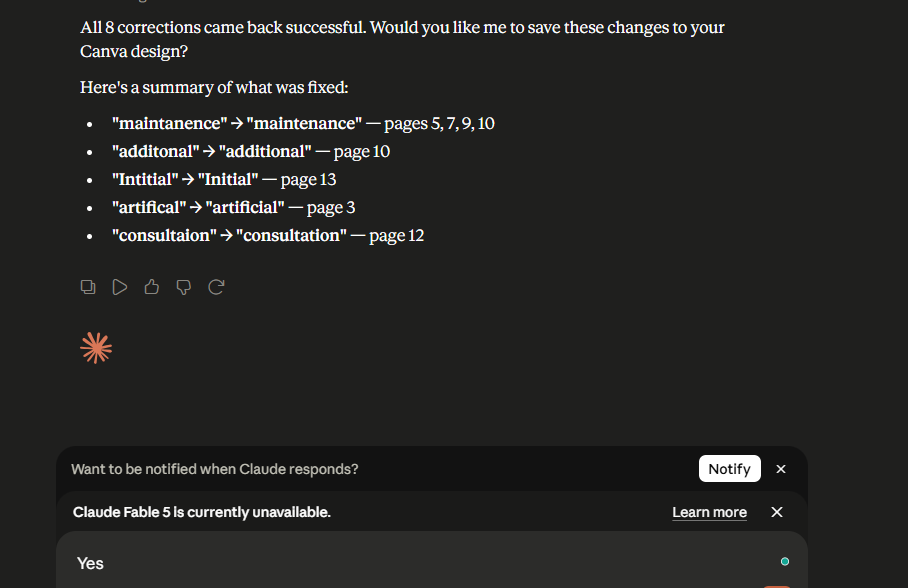Select the 'Intitial' to 'Initial' bullet line
Image resolution: width=908 pixels, height=588 pixels.
pos(224,180)
